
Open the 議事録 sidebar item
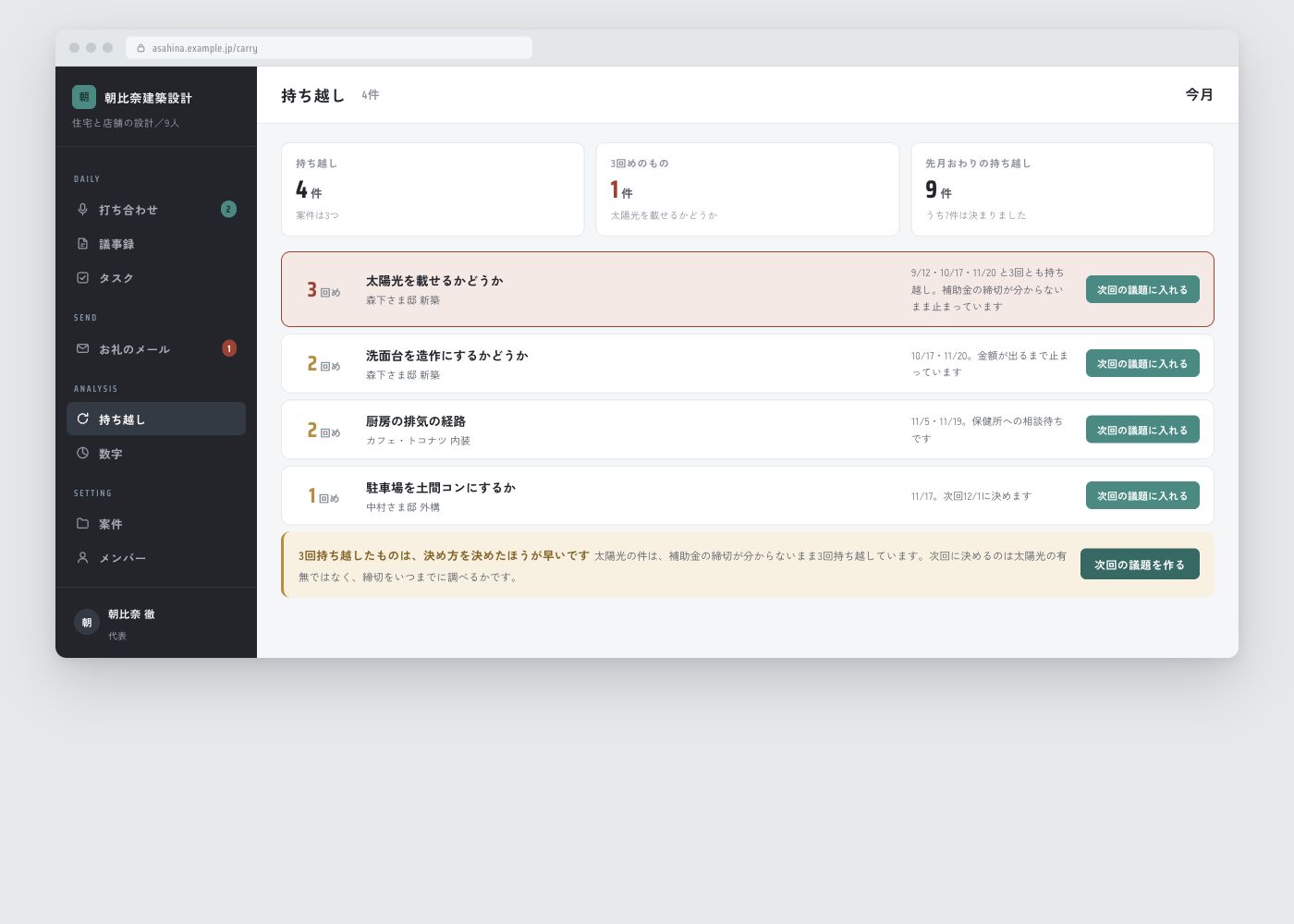(x=156, y=244)
